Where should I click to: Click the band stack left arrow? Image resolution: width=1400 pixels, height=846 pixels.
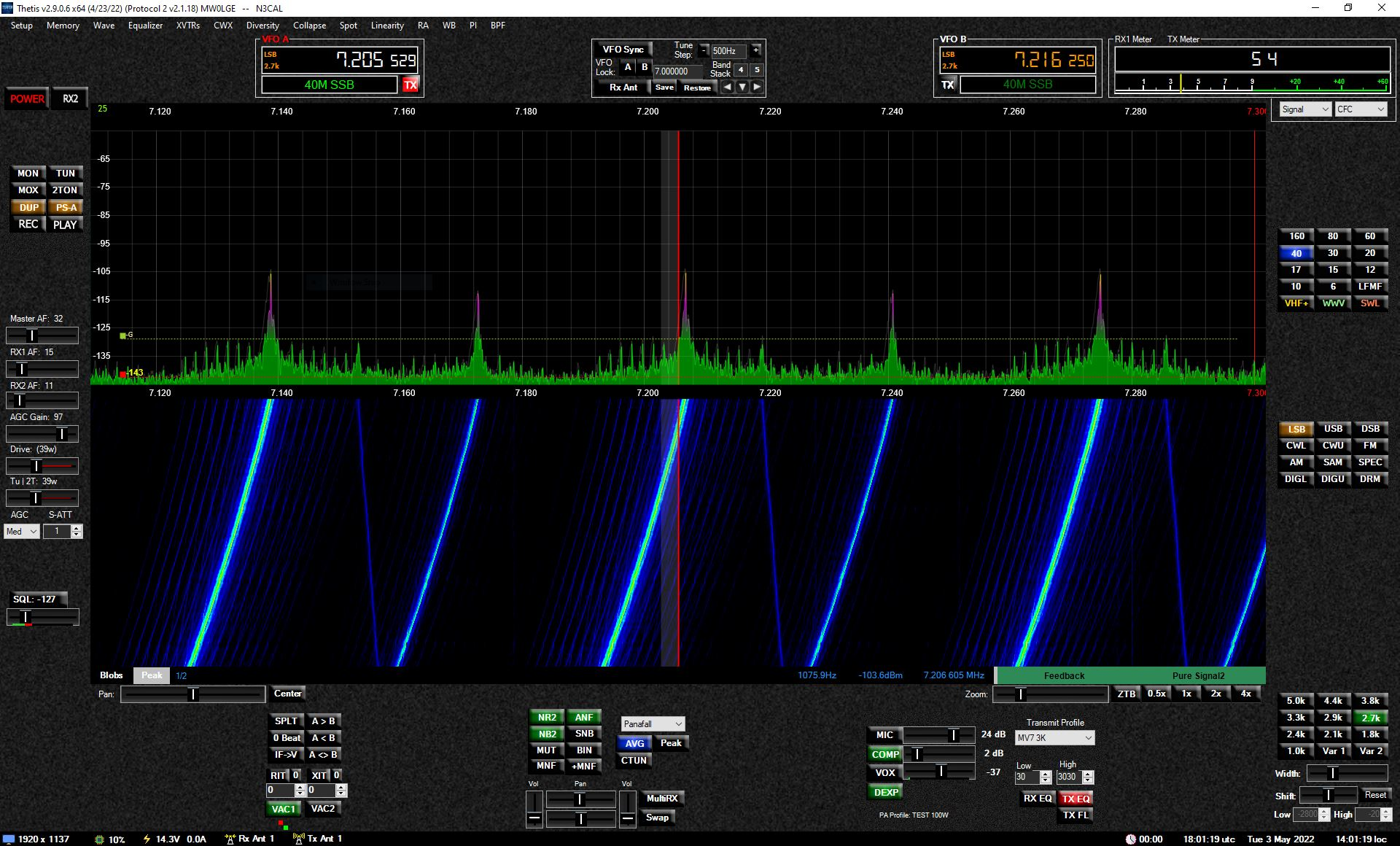click(727, 88)
